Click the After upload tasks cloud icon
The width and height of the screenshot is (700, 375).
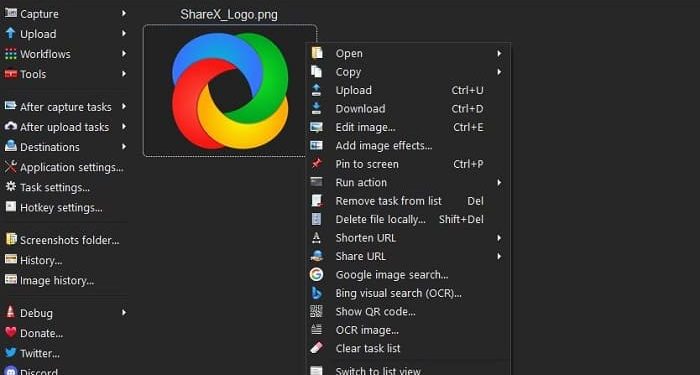point(11,126)
